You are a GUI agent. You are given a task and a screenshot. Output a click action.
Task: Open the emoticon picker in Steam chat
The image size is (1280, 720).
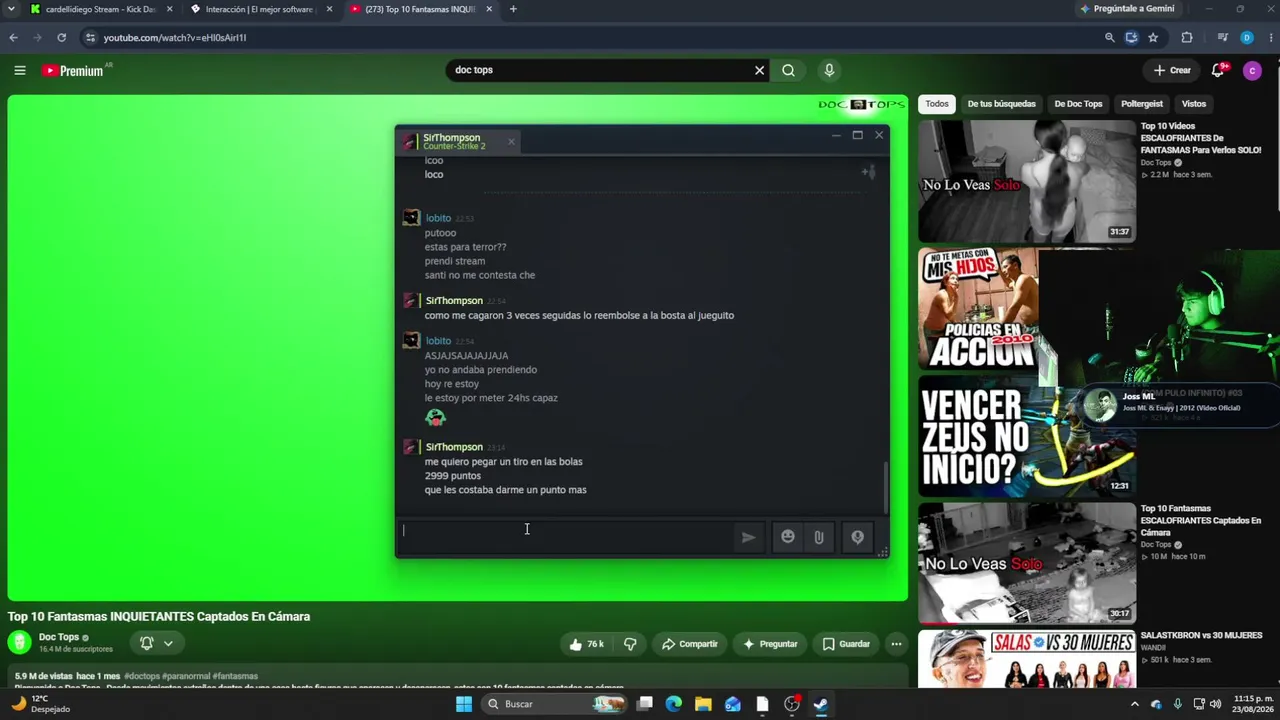click(788, 537)
